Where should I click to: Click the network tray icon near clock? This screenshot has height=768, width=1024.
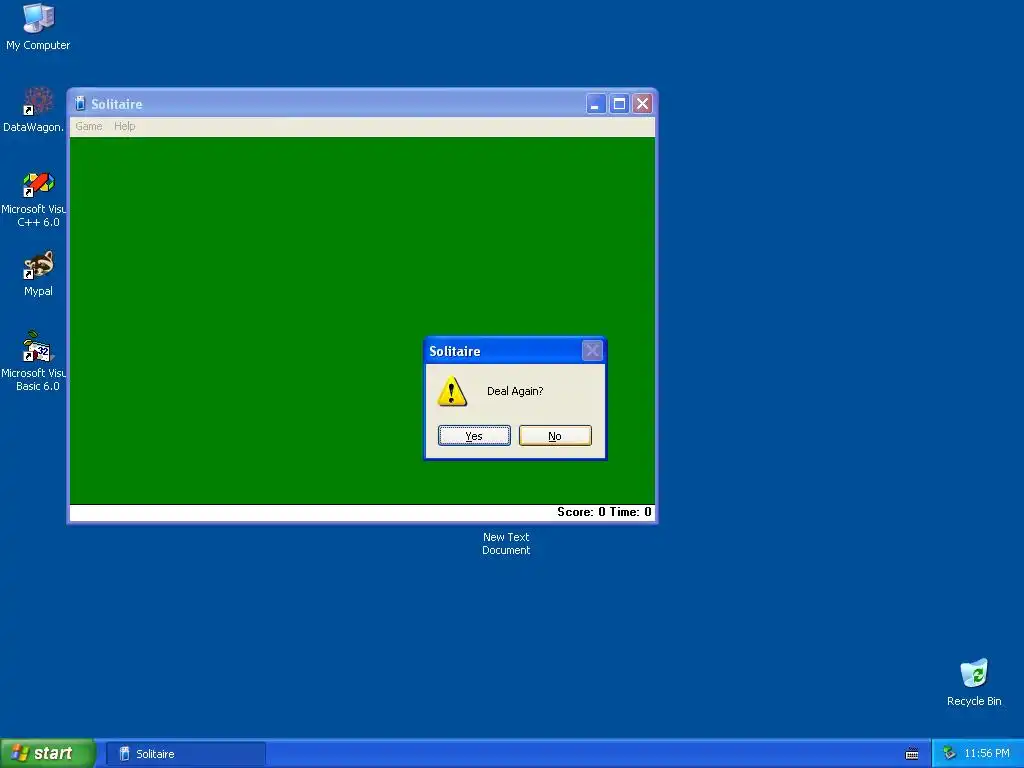pos(950,754)
